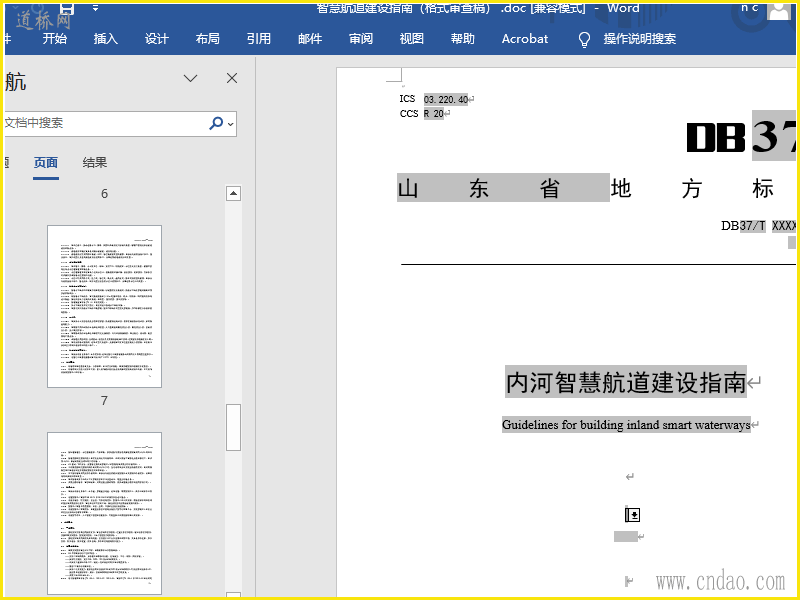
Task: Switch to the 引用 ribbon tab
Action: pos(259,39)
